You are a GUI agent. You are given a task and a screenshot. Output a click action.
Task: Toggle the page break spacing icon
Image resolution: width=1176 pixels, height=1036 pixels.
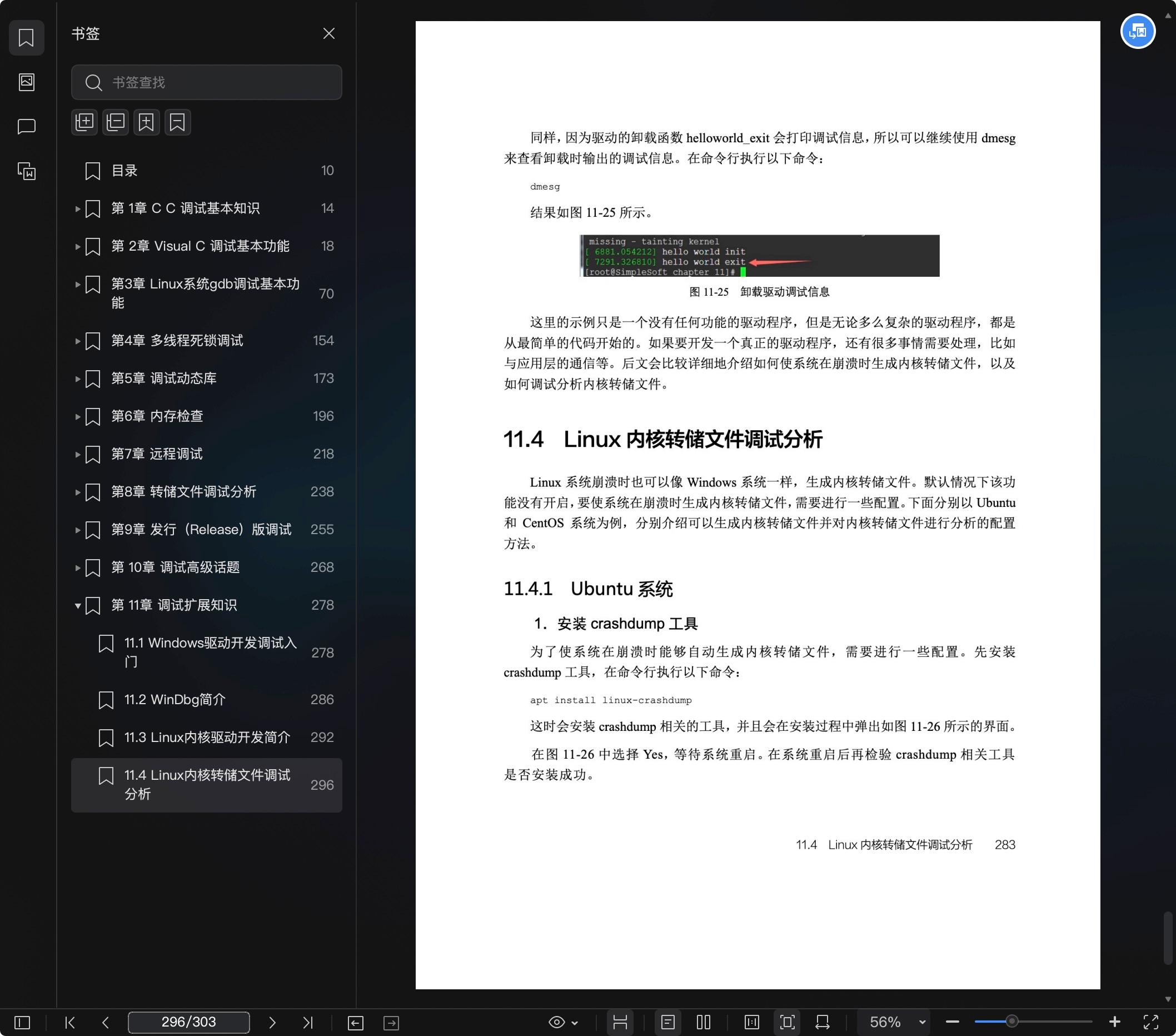(620, 1022)
